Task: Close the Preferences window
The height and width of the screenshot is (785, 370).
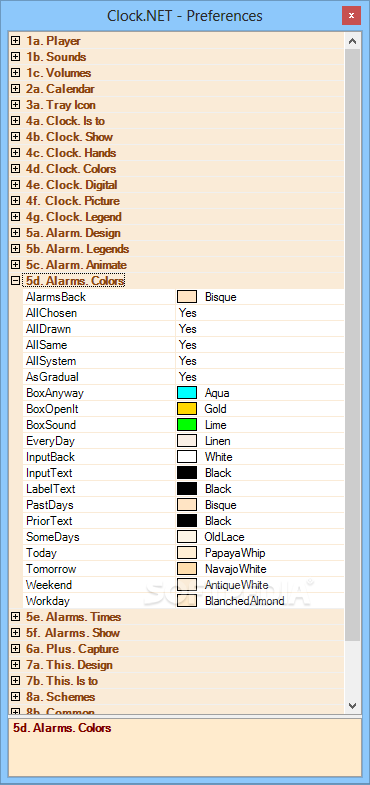Action: [351, 16]
